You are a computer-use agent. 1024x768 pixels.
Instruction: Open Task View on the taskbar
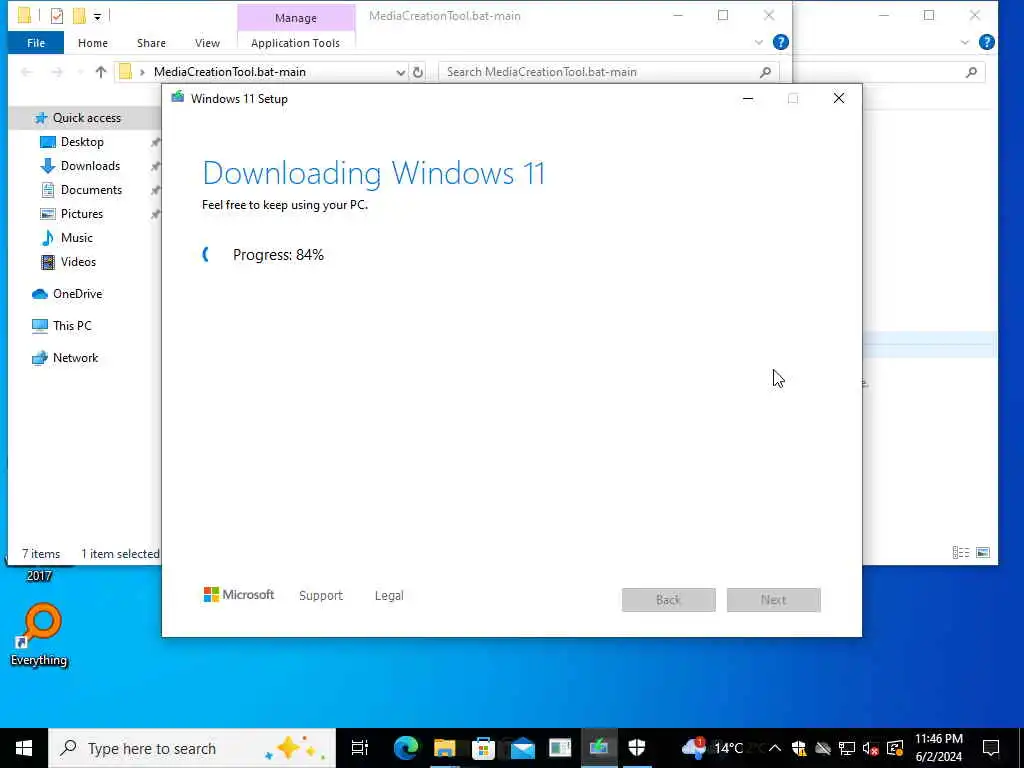pyautogui.click(x=360, y=748)
